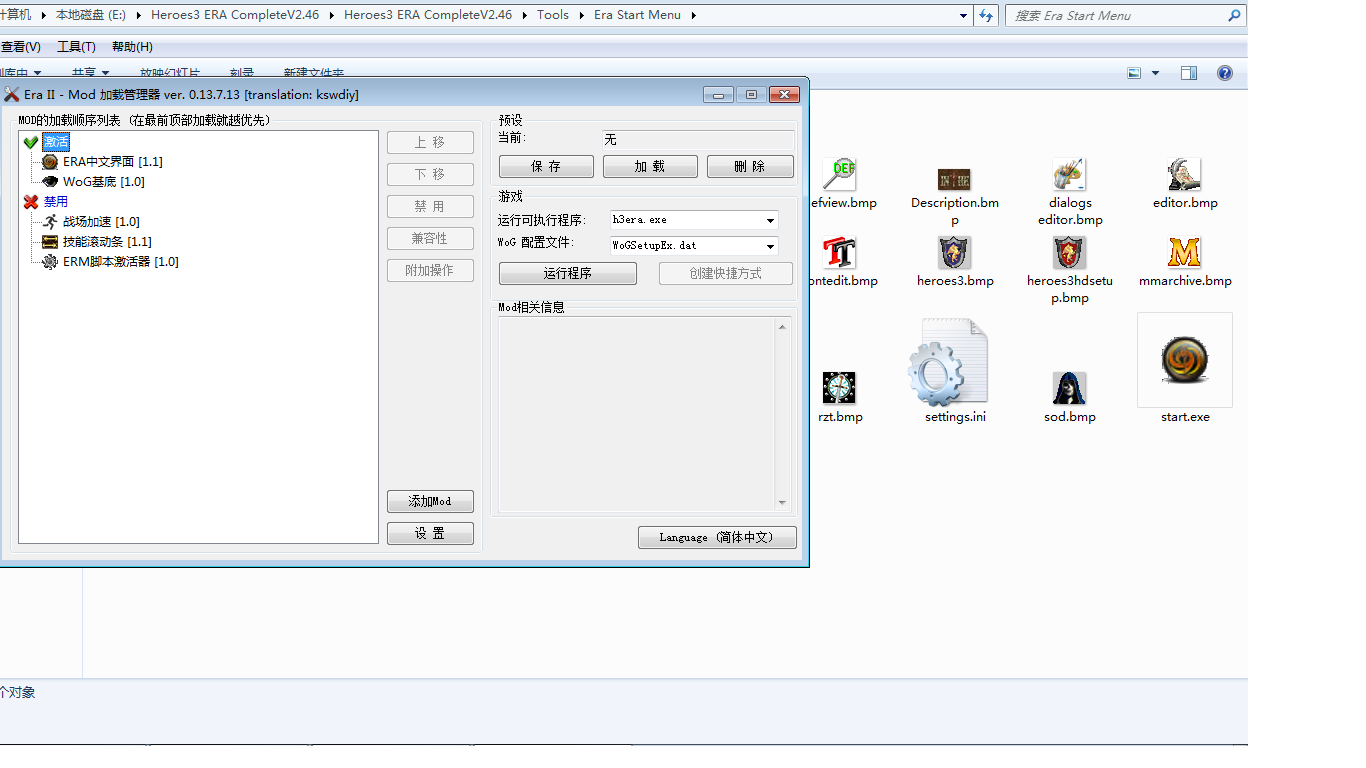
Task: Toggle the Explorer preview pane icon
Action: (x=1189, y=73)
